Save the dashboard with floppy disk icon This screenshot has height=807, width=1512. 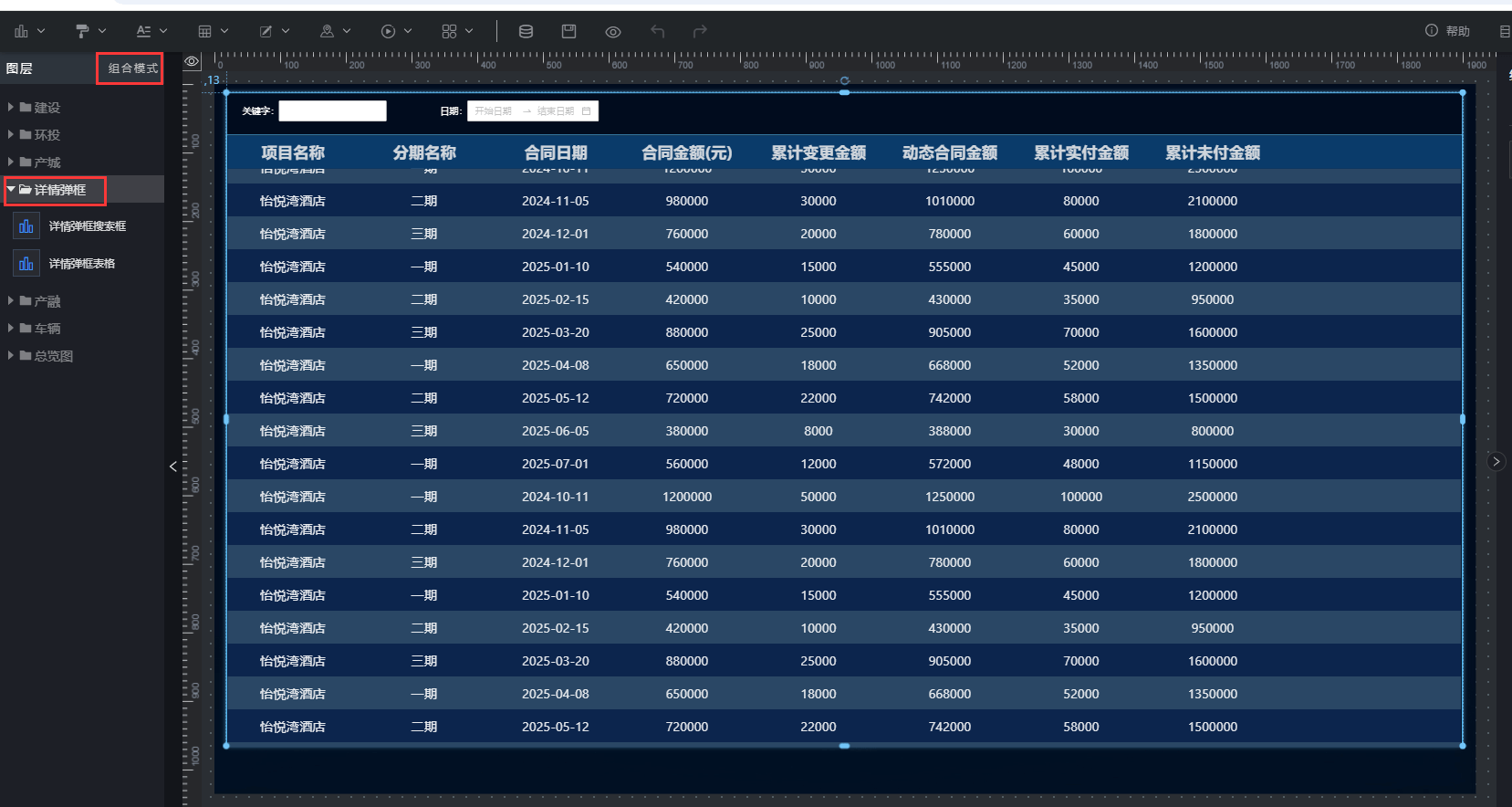pyautogui.click(x=568, y=31)
